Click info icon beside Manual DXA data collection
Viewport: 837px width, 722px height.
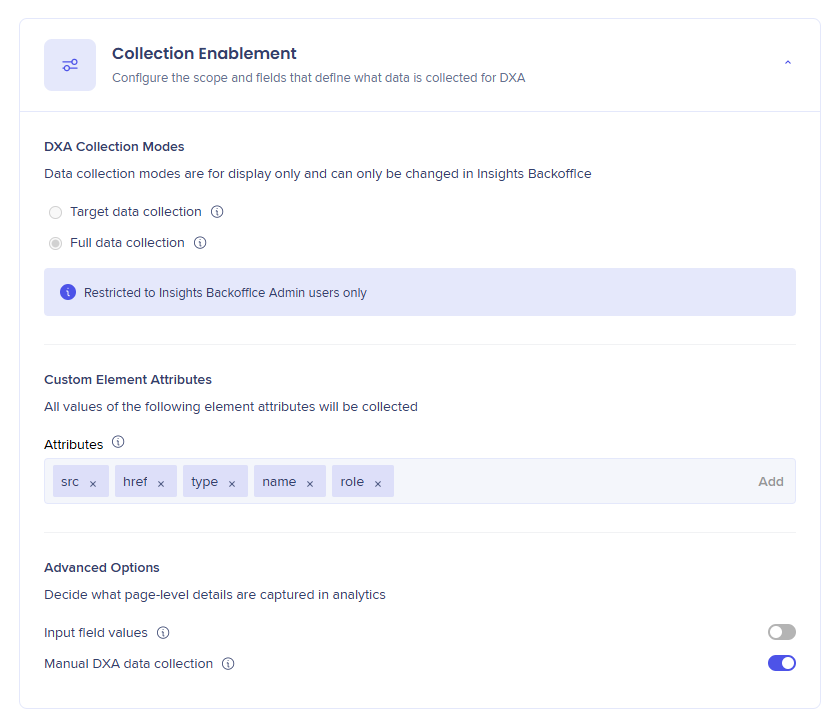[x=228, y=664]
